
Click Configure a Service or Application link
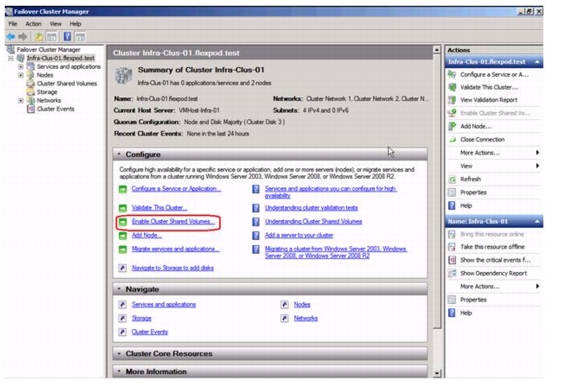pyautogui.click(x=176, y=189)
